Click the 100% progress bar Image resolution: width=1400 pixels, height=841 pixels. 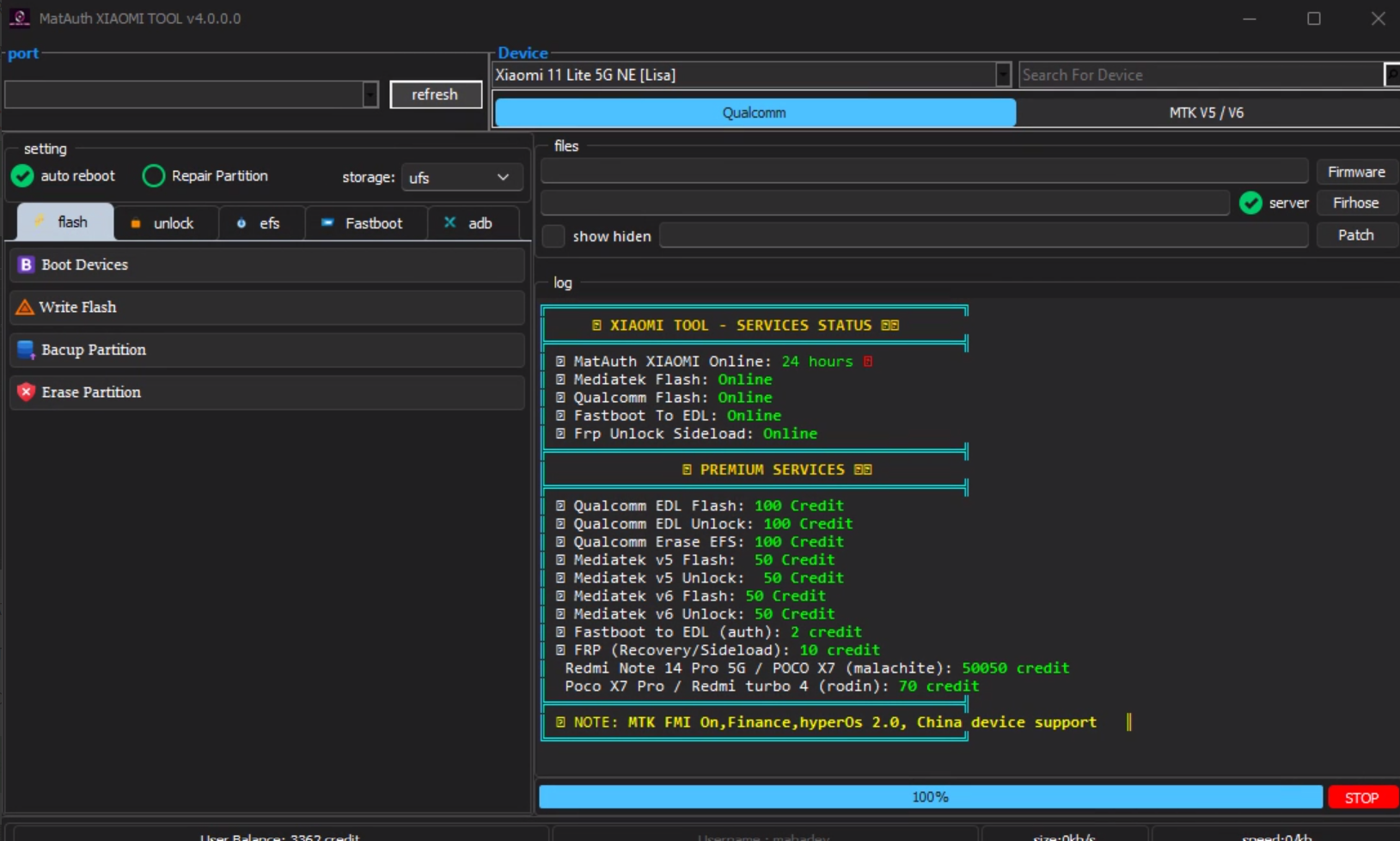pos(931,797)
